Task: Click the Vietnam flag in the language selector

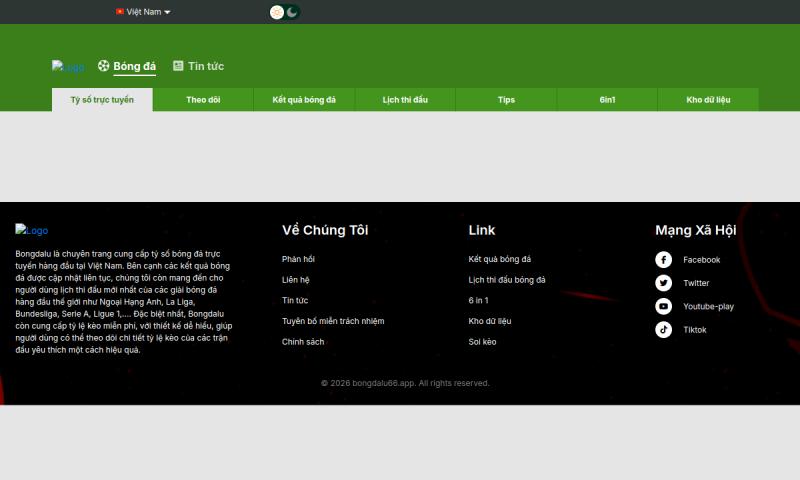Action: (x=120, y=12)
